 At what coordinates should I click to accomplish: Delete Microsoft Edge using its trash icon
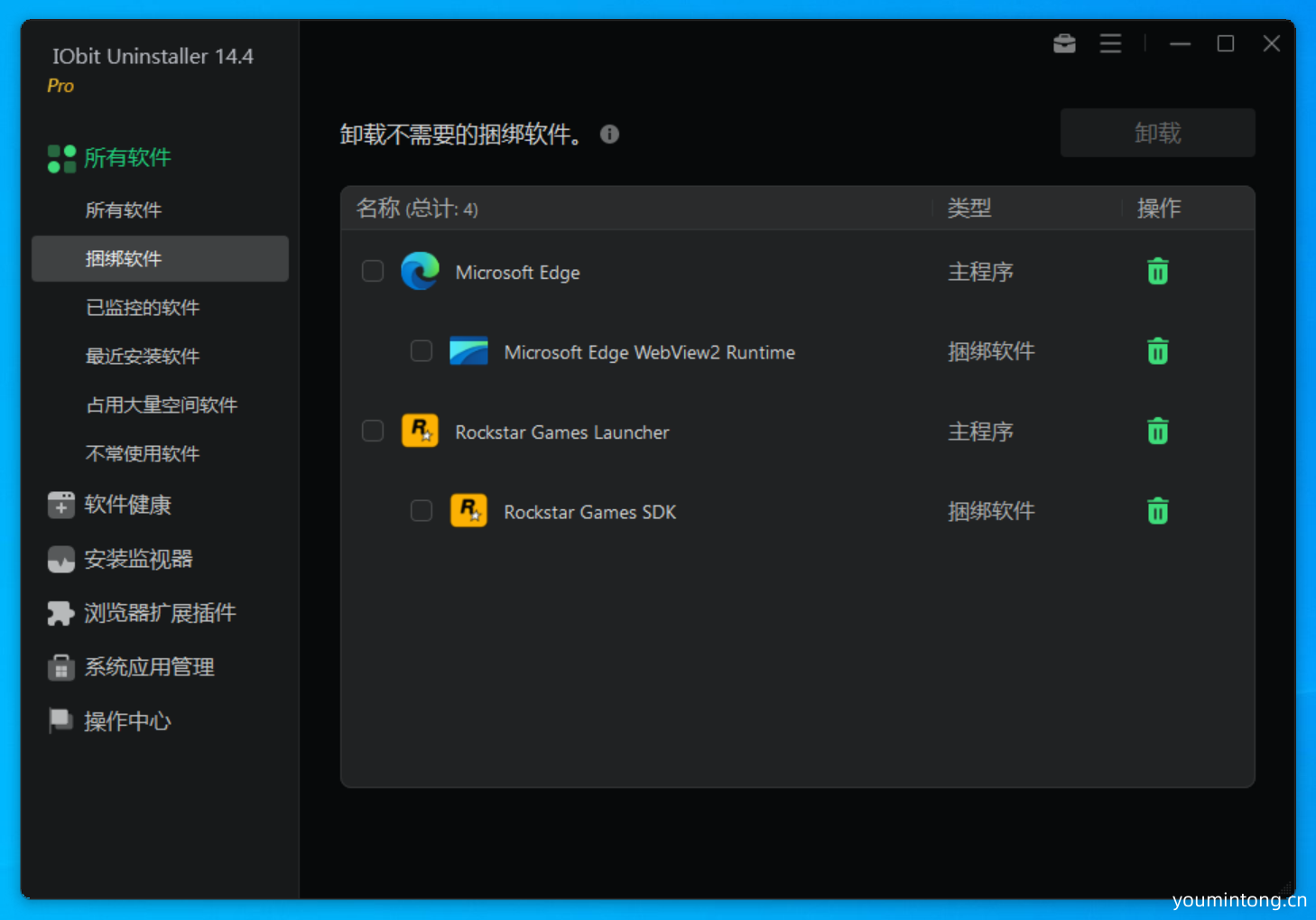point(1158,272)
